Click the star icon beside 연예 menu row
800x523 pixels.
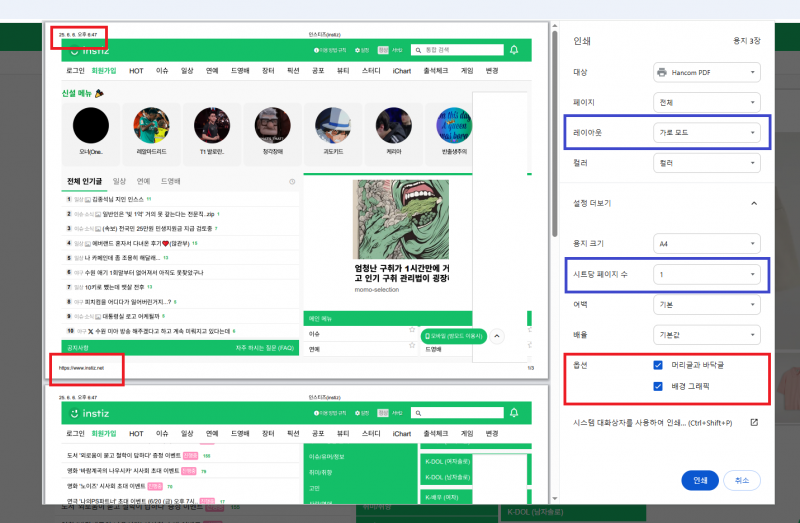412,345
